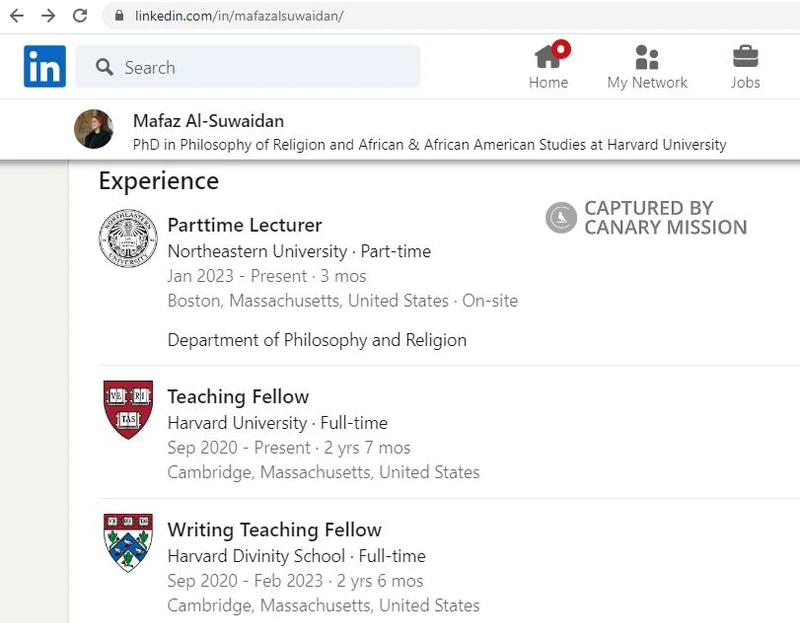Screen dimensions: 800x623
Task: Click Sep 2020 - Feb 2023 · 2 yrs 6 mos
Action: point(295,581)
